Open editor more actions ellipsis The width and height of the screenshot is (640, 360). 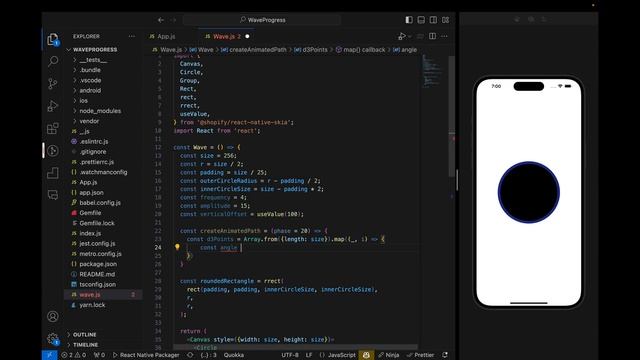tap(444, 36)
